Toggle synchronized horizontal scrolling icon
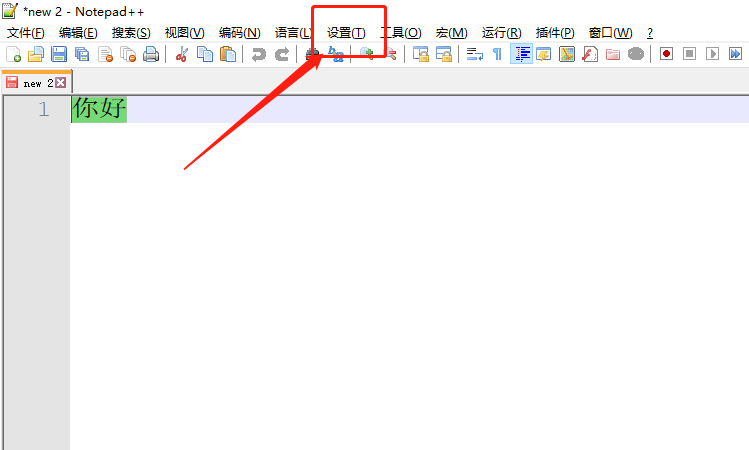Image resolution: width=749 pixels, height=450 pixels. (x=444, y=54)
